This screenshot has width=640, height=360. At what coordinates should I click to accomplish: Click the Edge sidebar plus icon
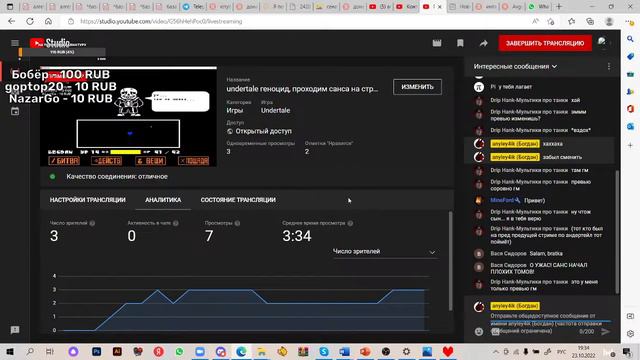pos(630,145)
